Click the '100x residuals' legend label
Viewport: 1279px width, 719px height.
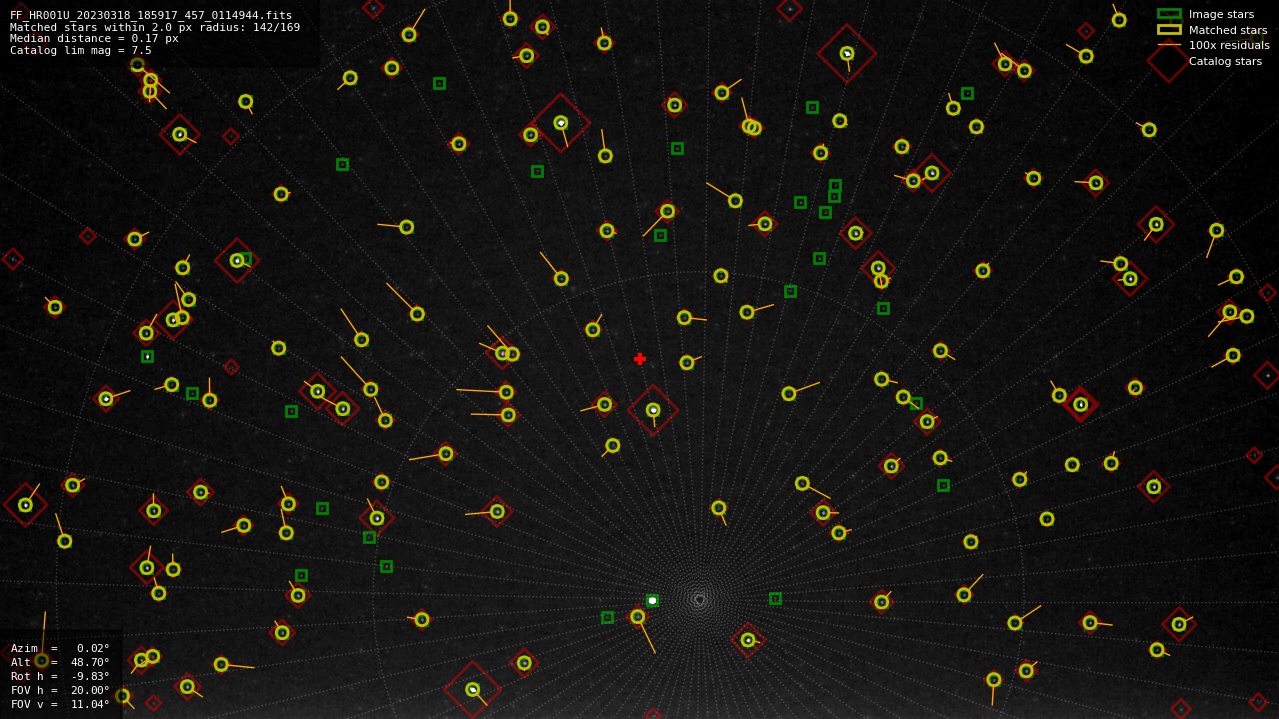click(1229, 45)
